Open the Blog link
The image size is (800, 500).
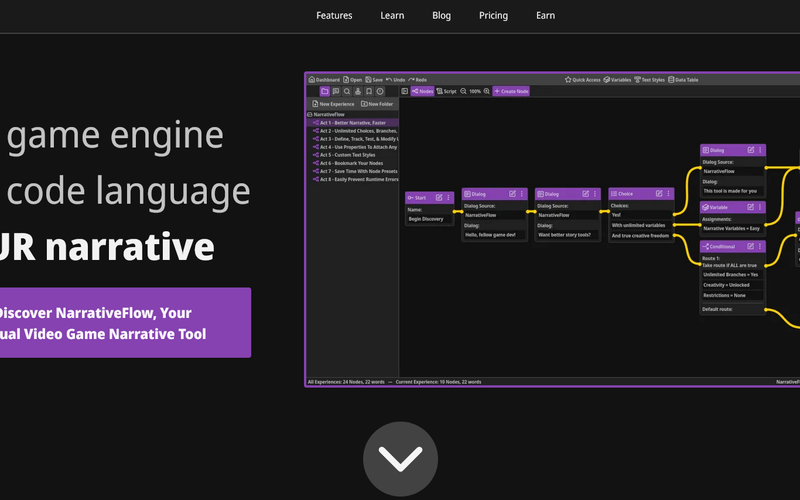click(x=441, y=15)
